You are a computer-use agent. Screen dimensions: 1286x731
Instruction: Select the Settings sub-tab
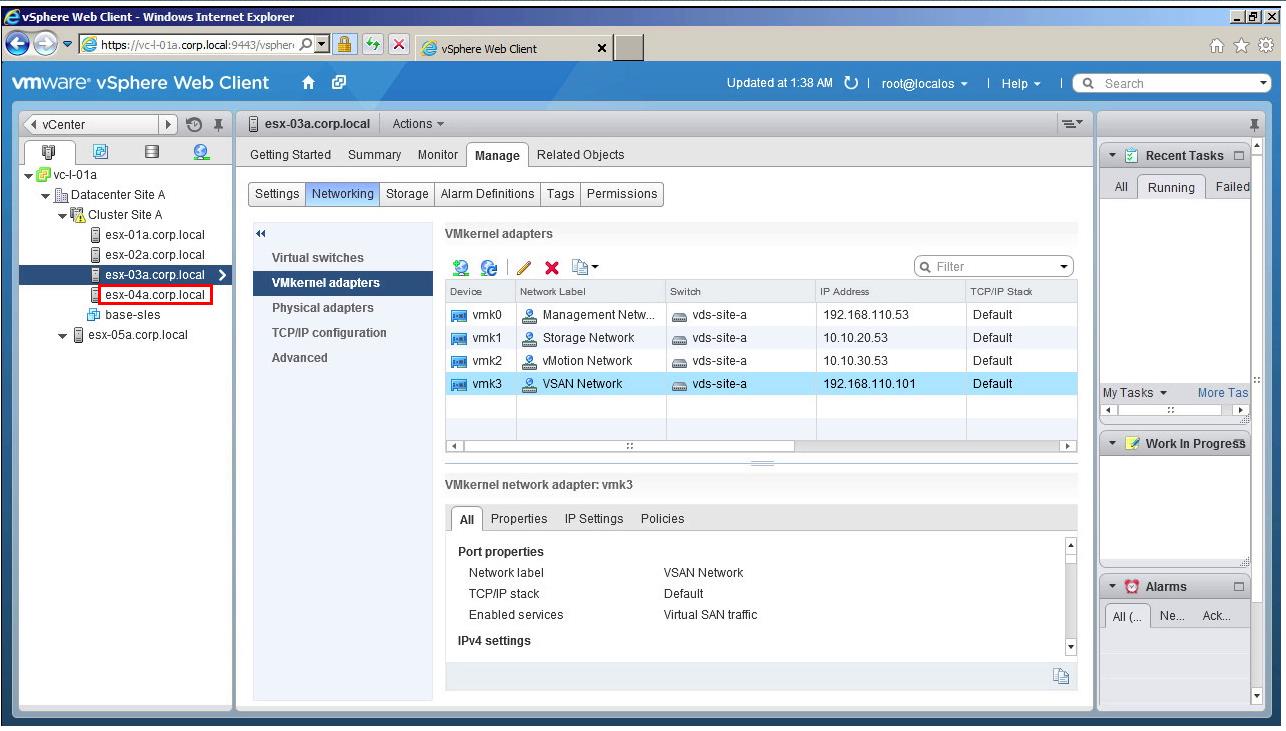pos(277,194)
